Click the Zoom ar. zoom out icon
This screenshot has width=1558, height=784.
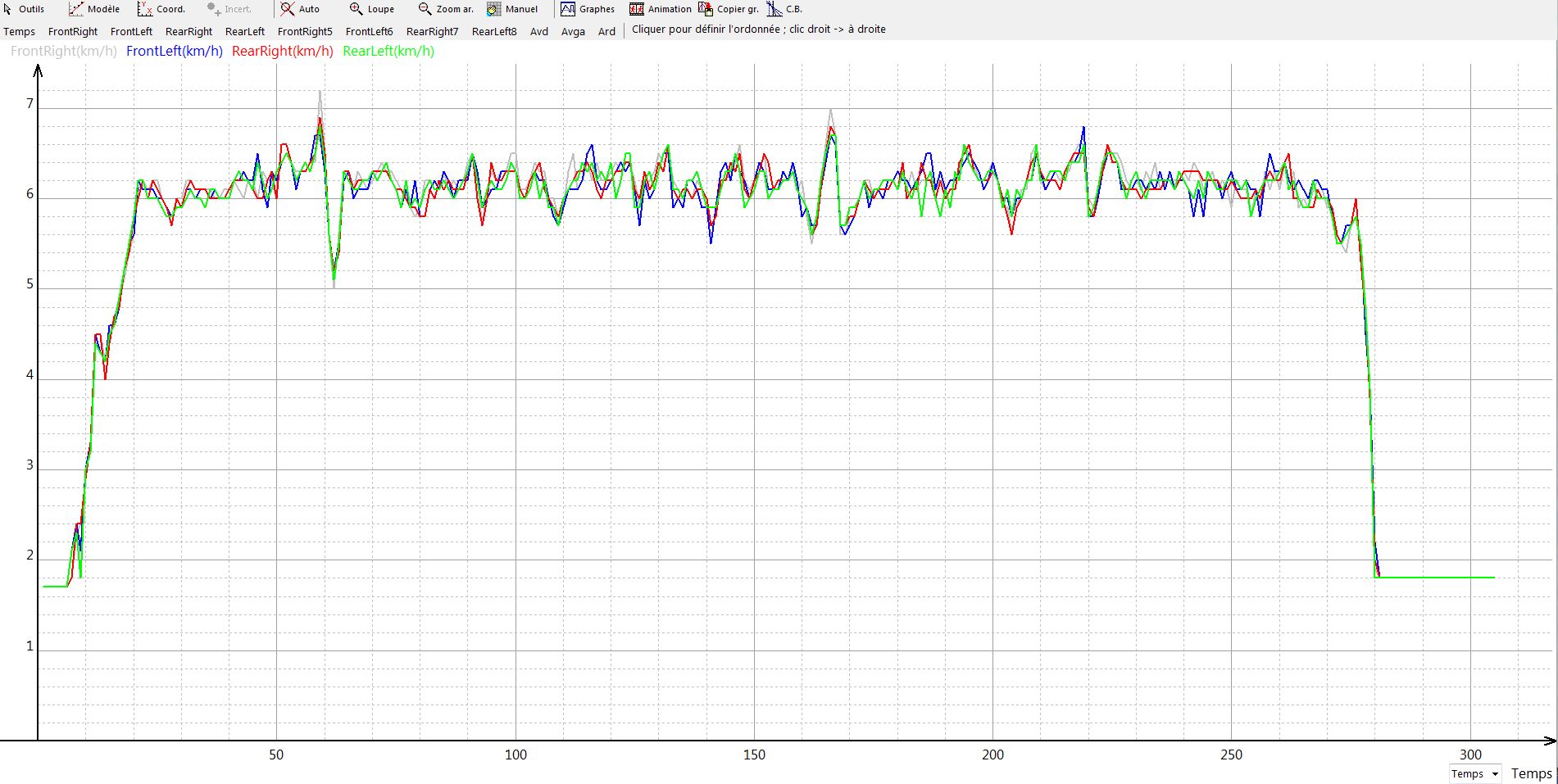pyautogui.click(x=425, y=9)
